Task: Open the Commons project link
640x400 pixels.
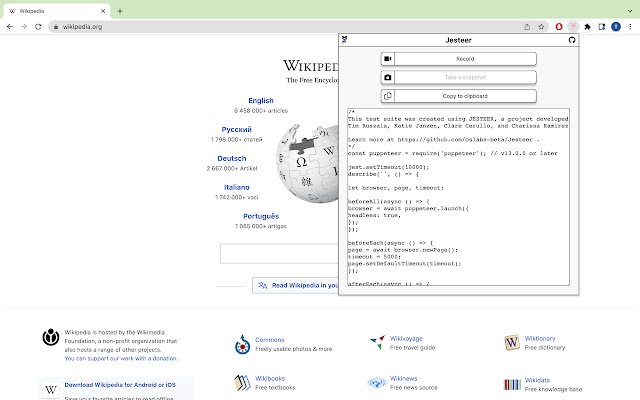Action: 269,340
